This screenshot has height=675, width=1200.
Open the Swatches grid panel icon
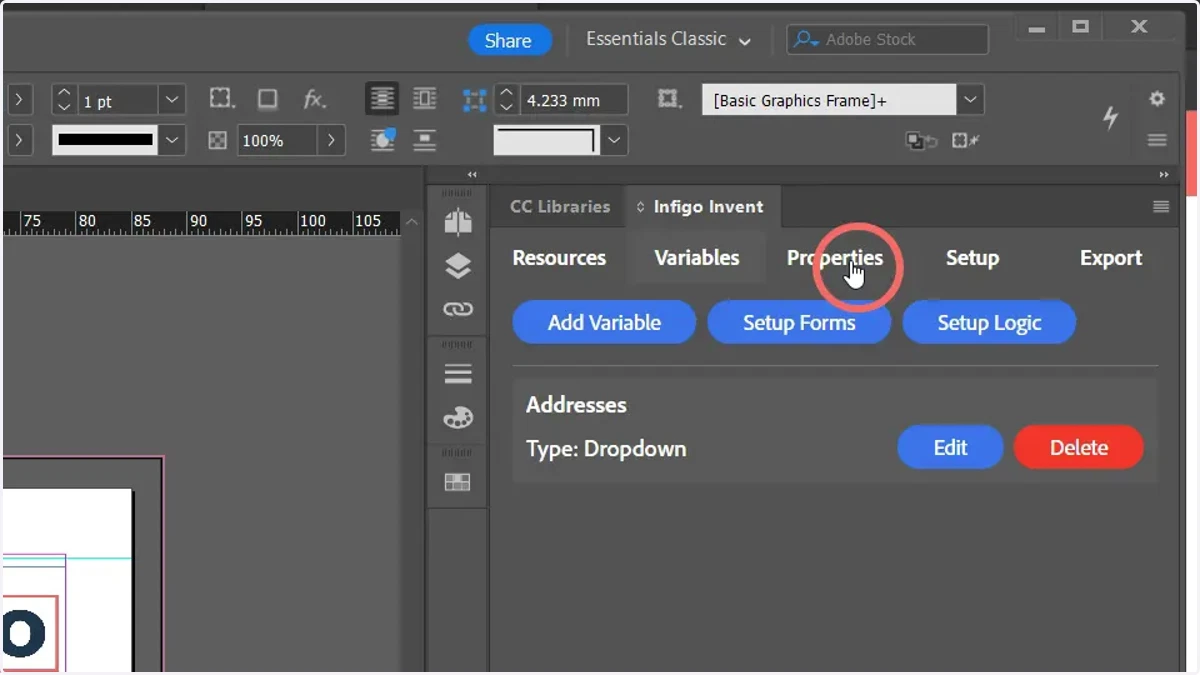pyautogui.click(x=458, y=482)
